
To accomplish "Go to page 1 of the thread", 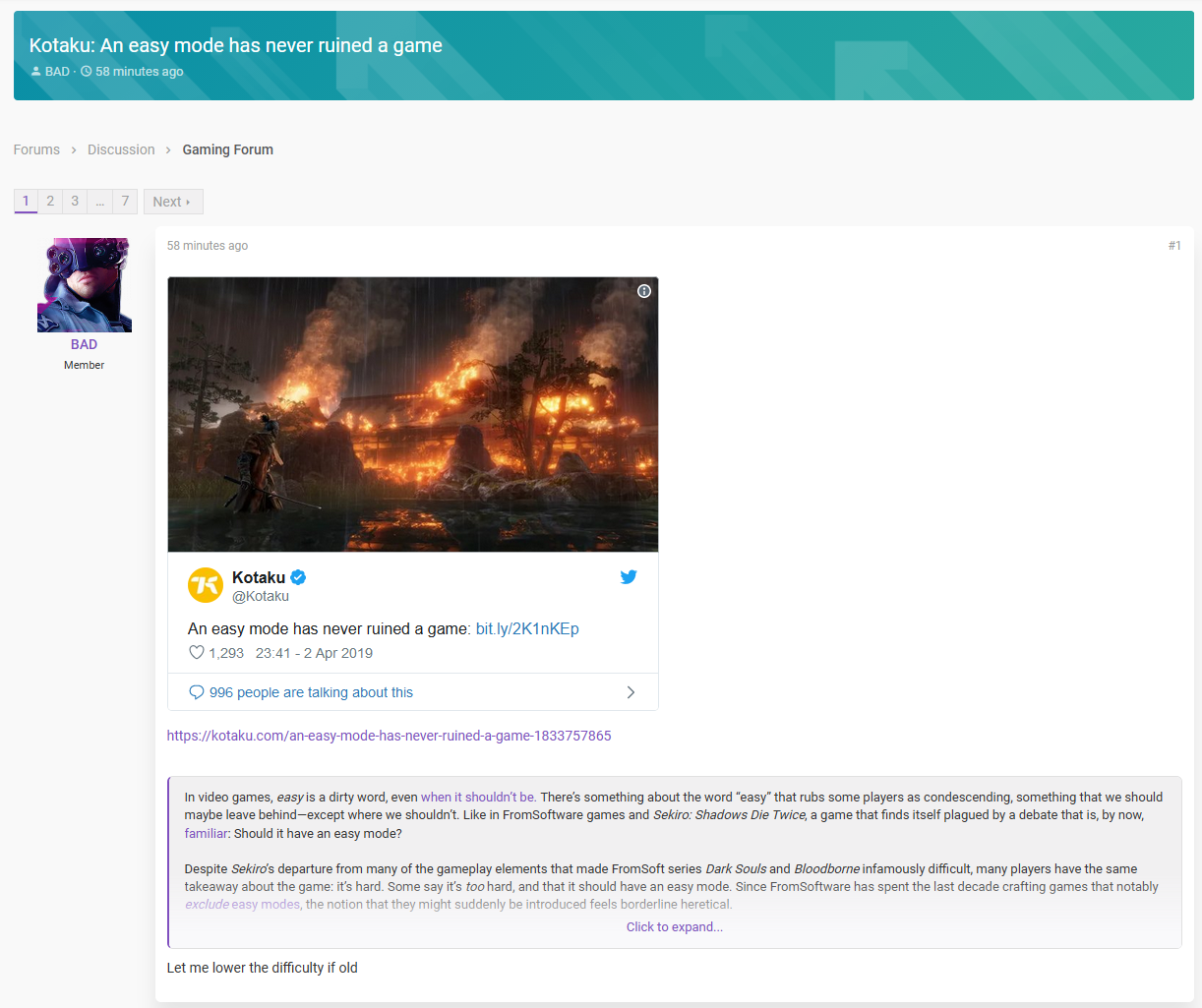I will pyautogui.click(x=26, y=201).
